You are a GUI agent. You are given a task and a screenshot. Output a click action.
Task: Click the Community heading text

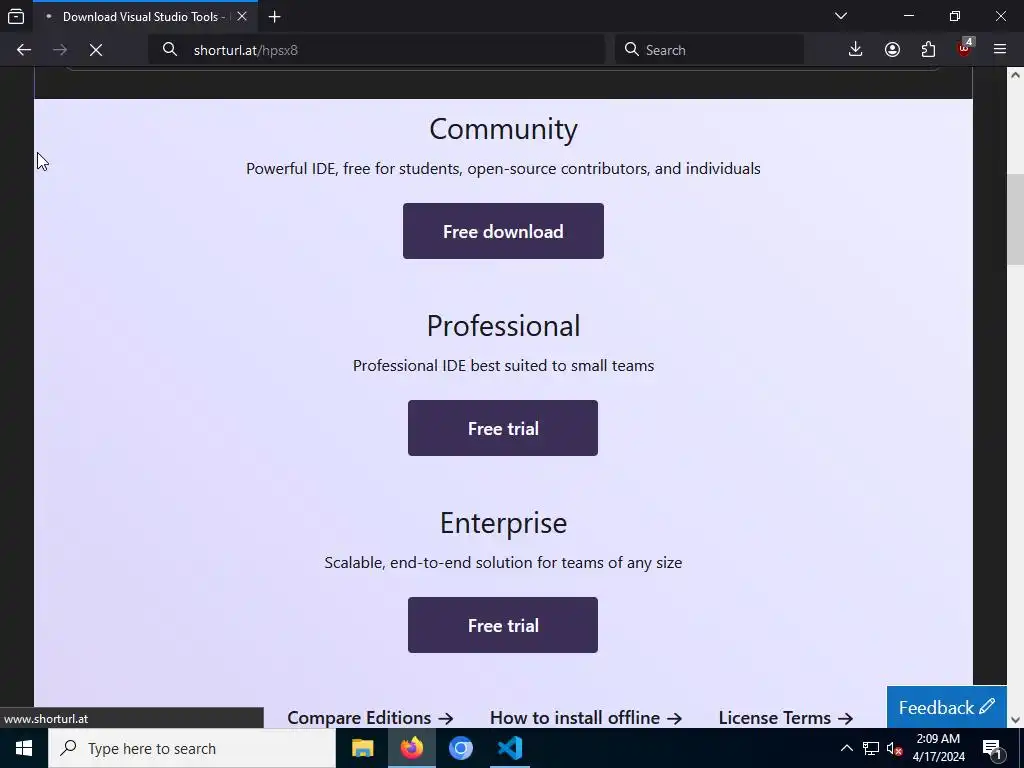pos(503,129)
